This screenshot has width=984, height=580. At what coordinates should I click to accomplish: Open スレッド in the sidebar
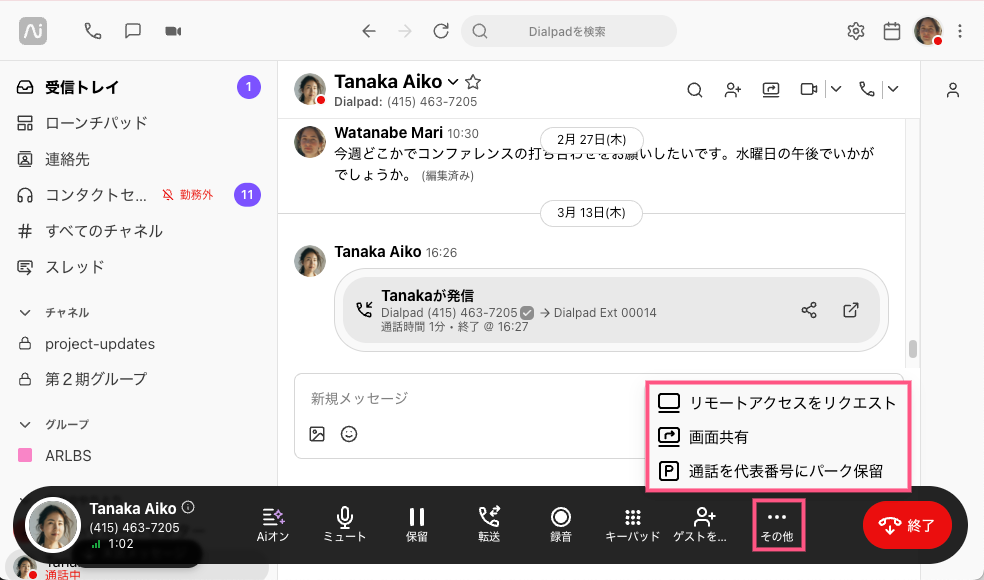pos(138,267)
